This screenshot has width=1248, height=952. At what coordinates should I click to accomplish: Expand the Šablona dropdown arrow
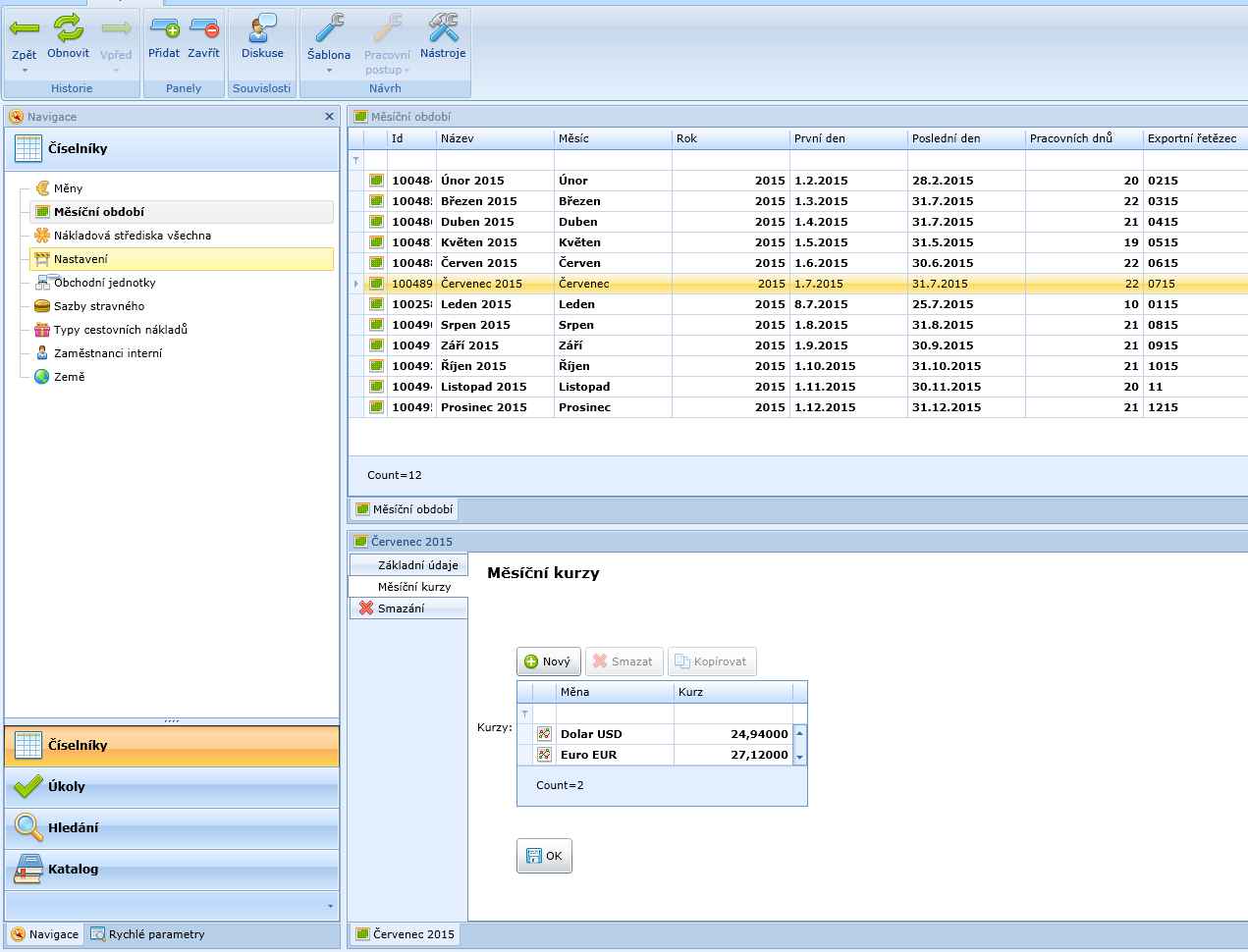(x=329, y=71)
